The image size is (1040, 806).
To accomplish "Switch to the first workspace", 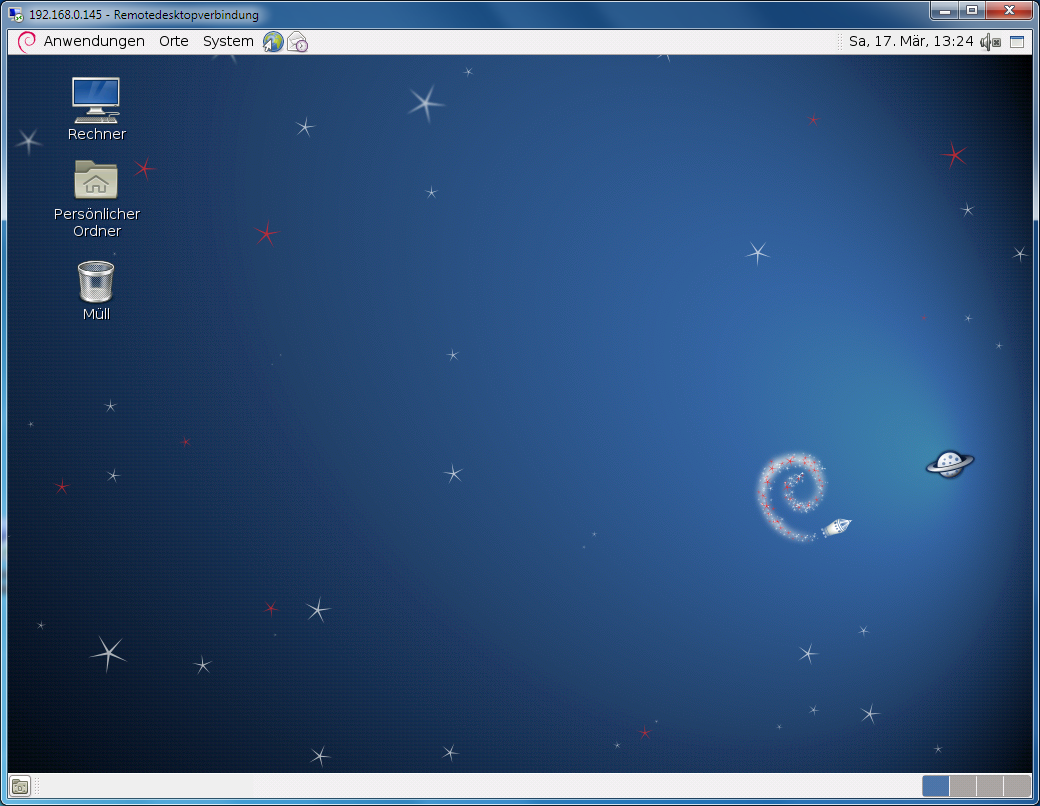I will 936,786.
